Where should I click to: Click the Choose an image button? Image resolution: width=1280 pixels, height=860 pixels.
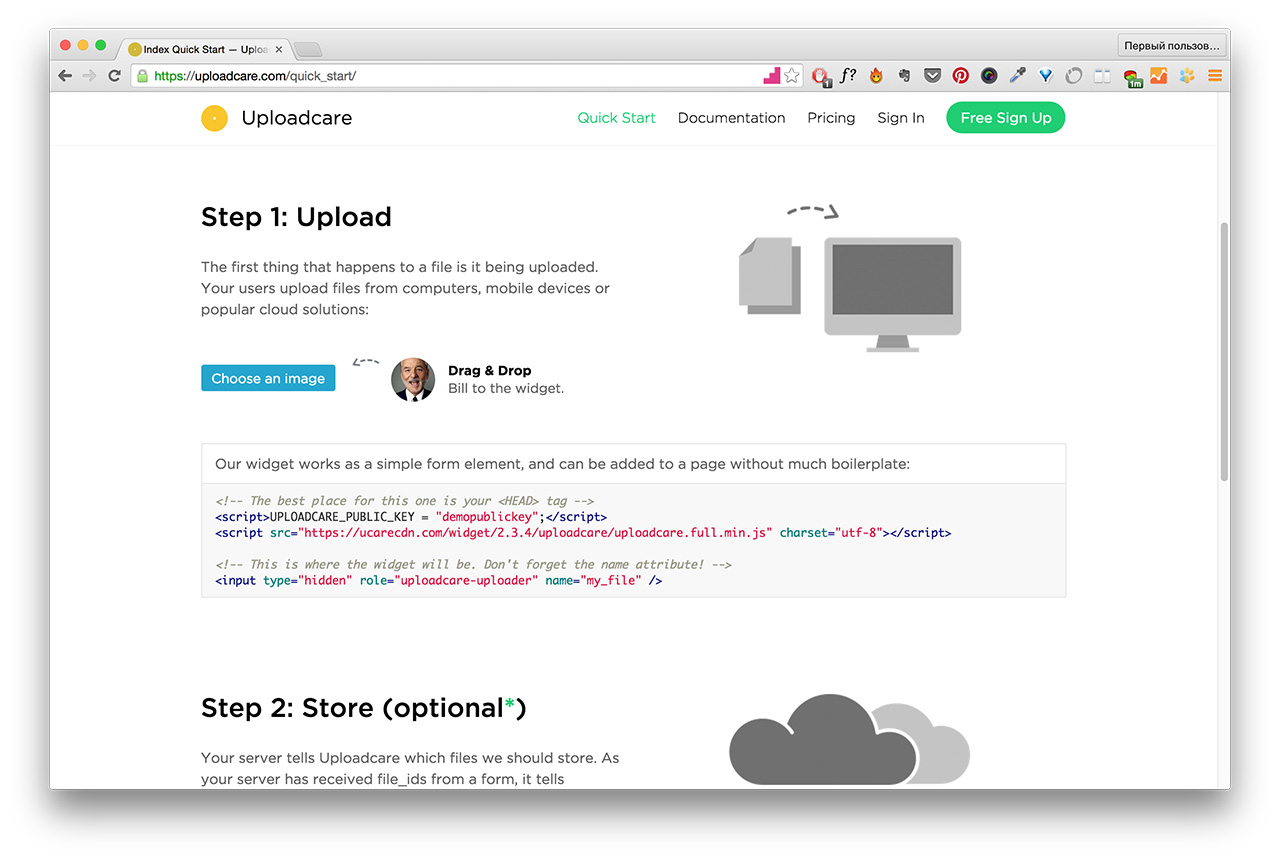click(268, 378)
